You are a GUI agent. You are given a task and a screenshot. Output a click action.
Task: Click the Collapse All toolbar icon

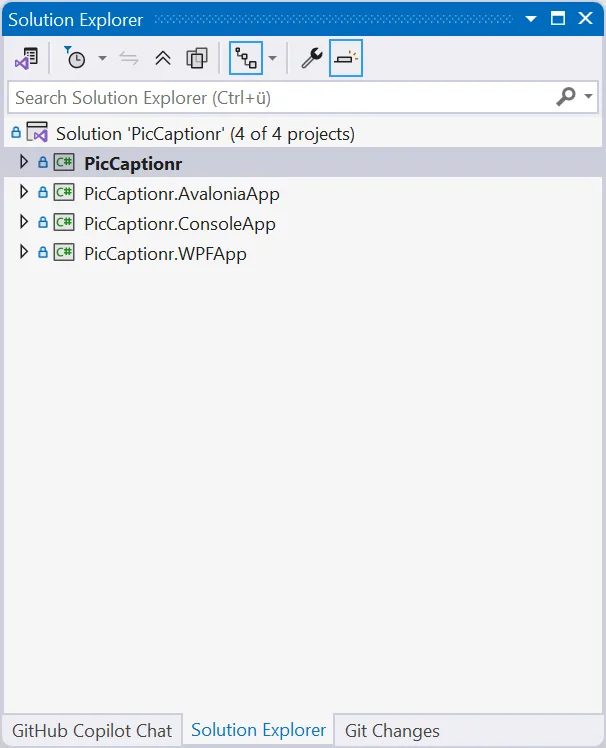[x=163, y=58]
